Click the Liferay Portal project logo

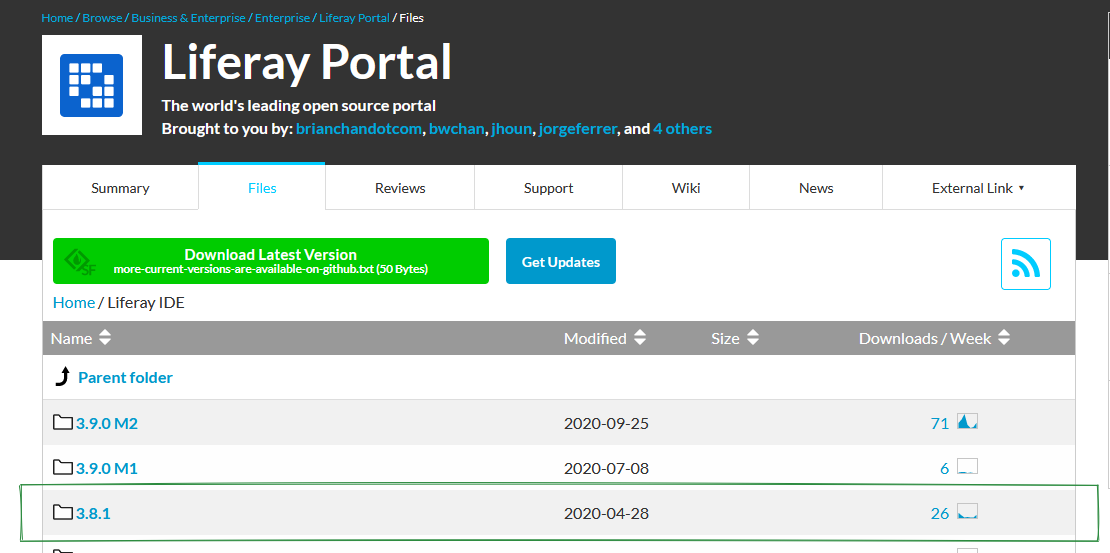click(92, 85)
